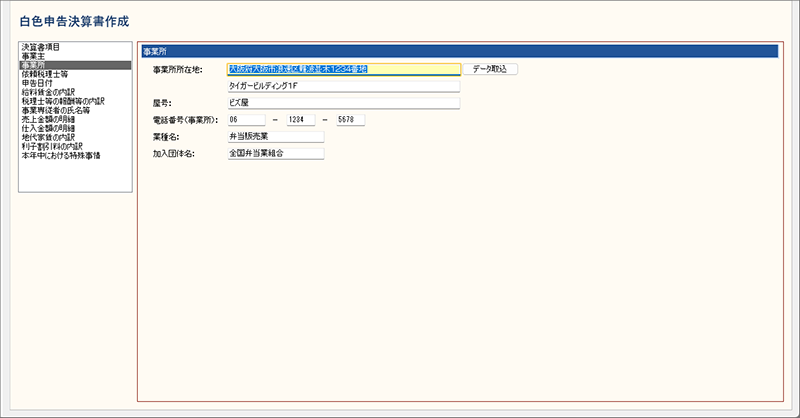Select 事業専従者の氏名等 entry
Screen dimensions: 800x418
tap(55, 110)
